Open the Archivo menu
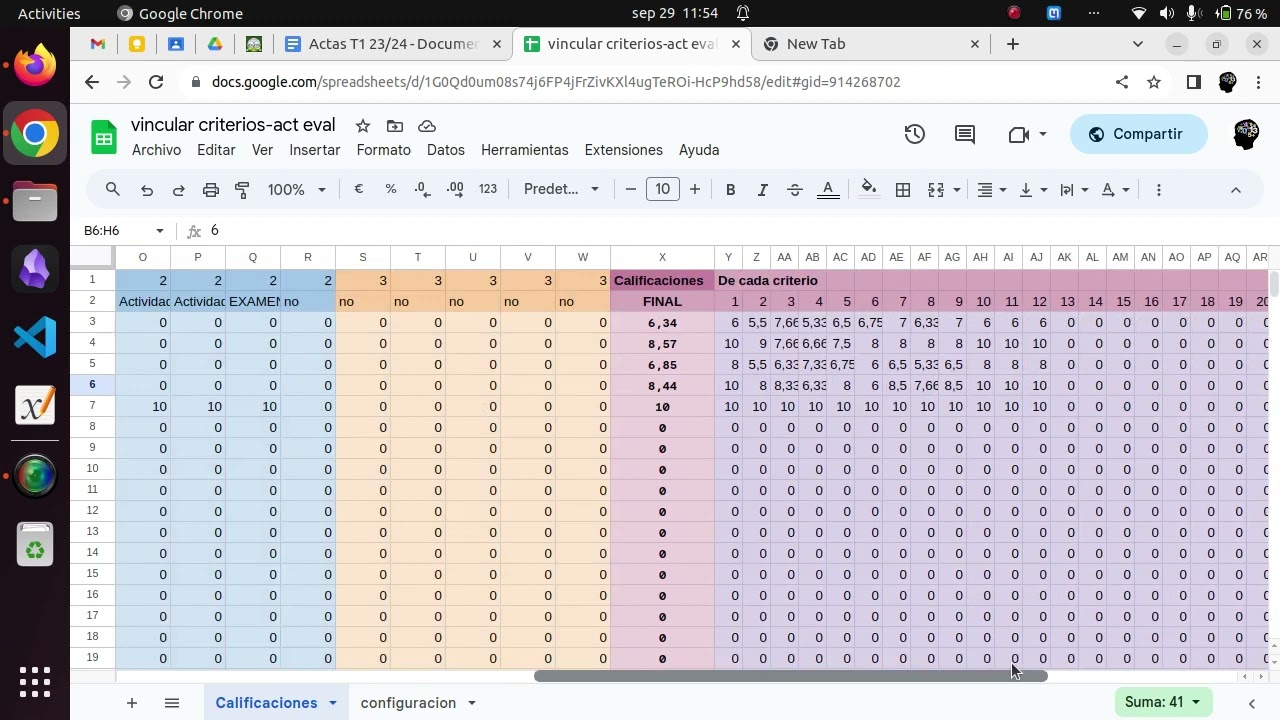This screenshot has height=720, width=1280. [156, 150]
